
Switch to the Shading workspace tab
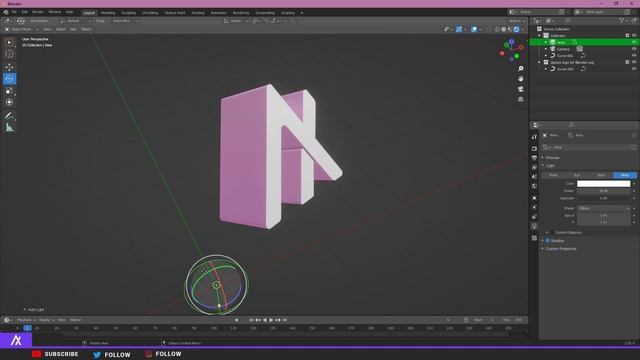(198, 13)
